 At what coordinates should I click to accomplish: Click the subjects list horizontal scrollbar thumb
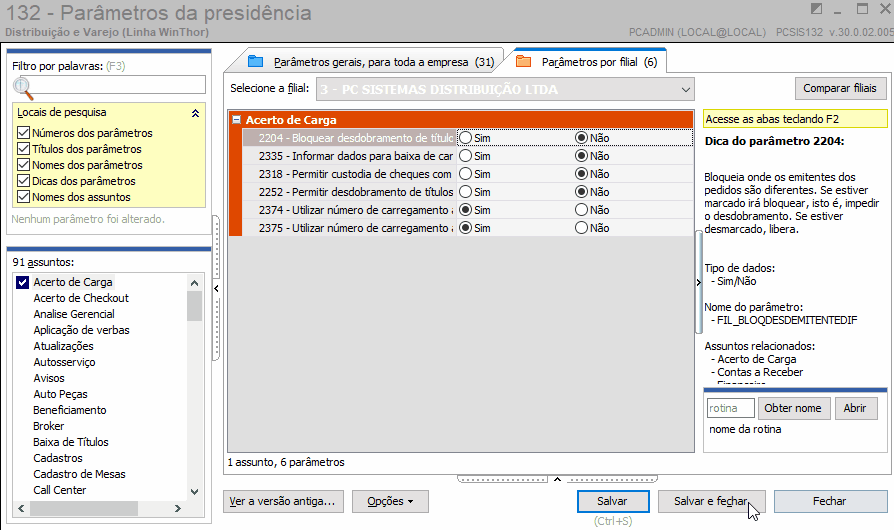[x=84, y=508]
